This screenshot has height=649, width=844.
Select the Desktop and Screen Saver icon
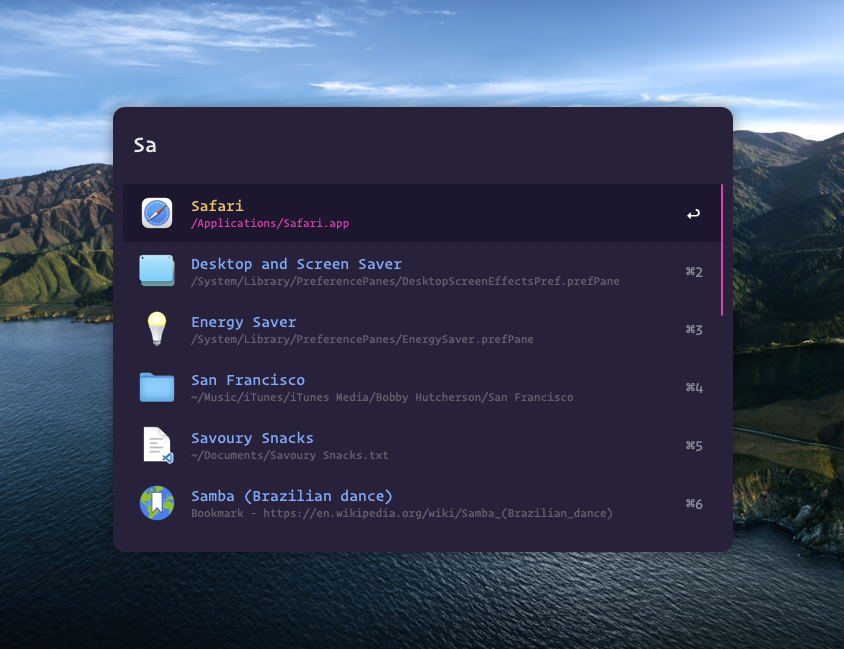157,271
